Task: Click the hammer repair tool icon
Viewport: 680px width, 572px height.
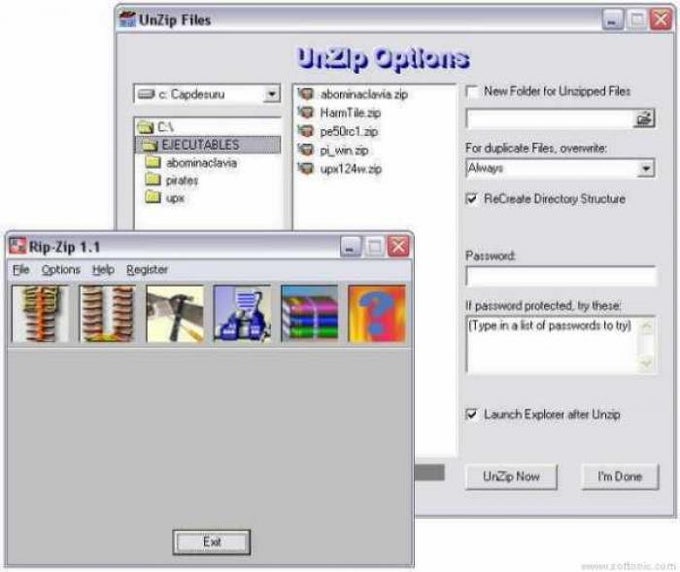Action: pos(175,314)
